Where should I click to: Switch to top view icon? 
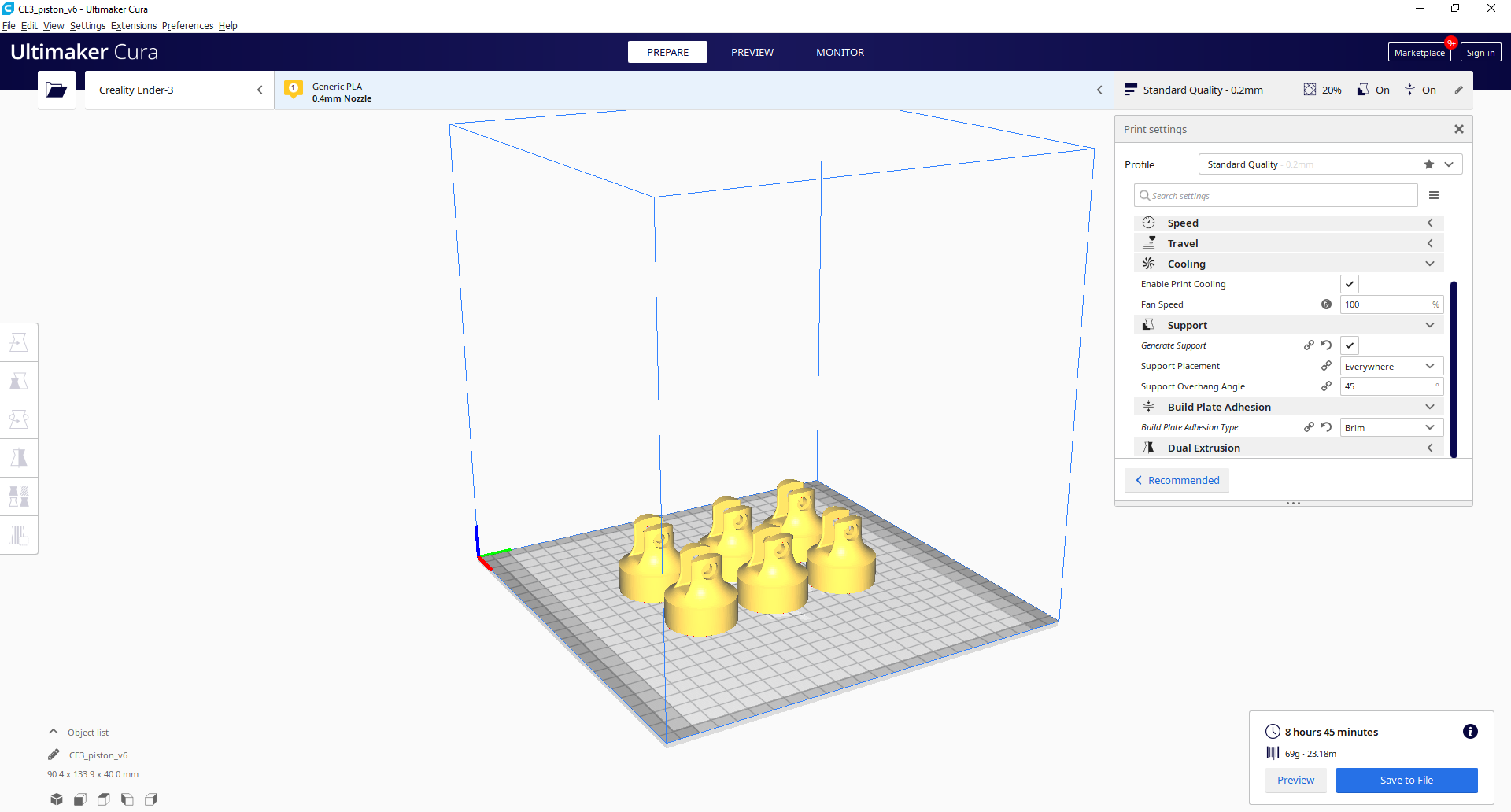[104, 799]
